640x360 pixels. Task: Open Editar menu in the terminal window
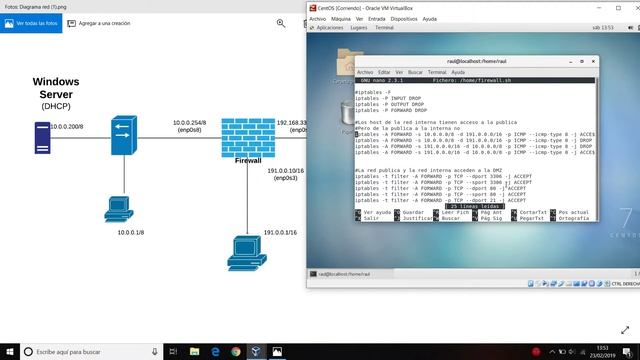pyautogui.click(x=384, y=72)
